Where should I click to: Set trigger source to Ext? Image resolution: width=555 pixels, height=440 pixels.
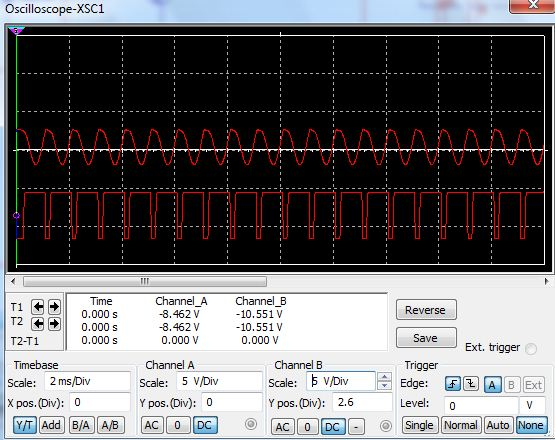533,385
